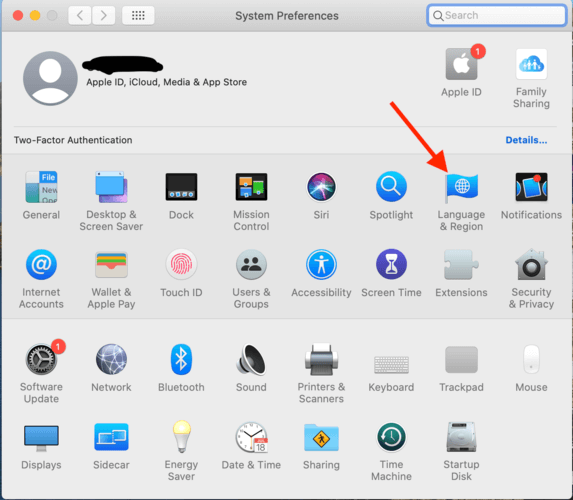Viewport: 573px width, 500px height.
Task: Open Wallet & Apple Pay pane
Action: pyautogui.click(x=111, y=265)
